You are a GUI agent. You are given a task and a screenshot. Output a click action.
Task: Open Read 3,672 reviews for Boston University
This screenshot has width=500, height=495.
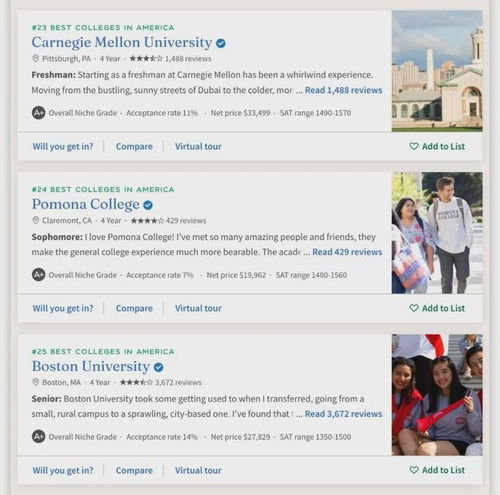click(x=343, y=414)
